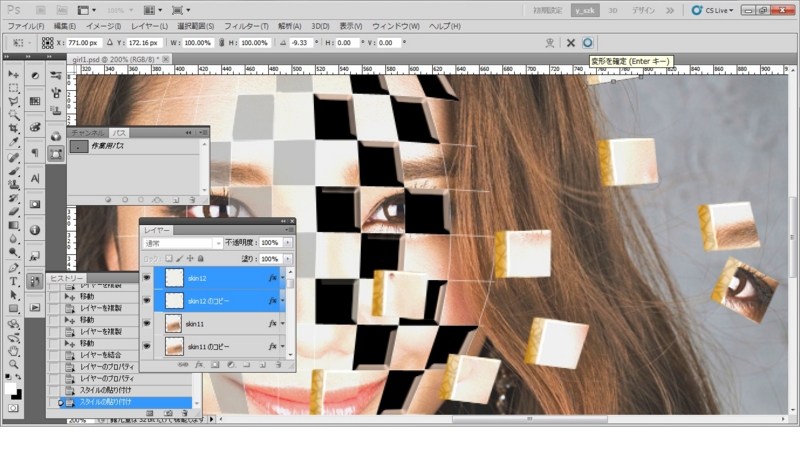
Task: Select the Brush tool
Action: tap(13, 171)
